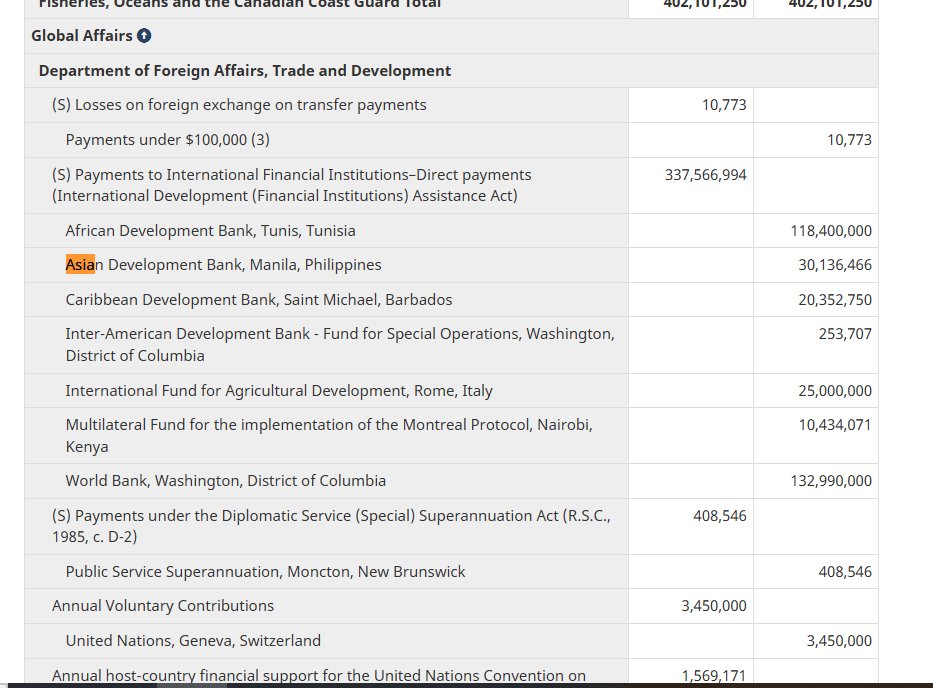Click the Global Affairs heading text
The width and height of the screenshot is (933, 688).
point(82,36)
